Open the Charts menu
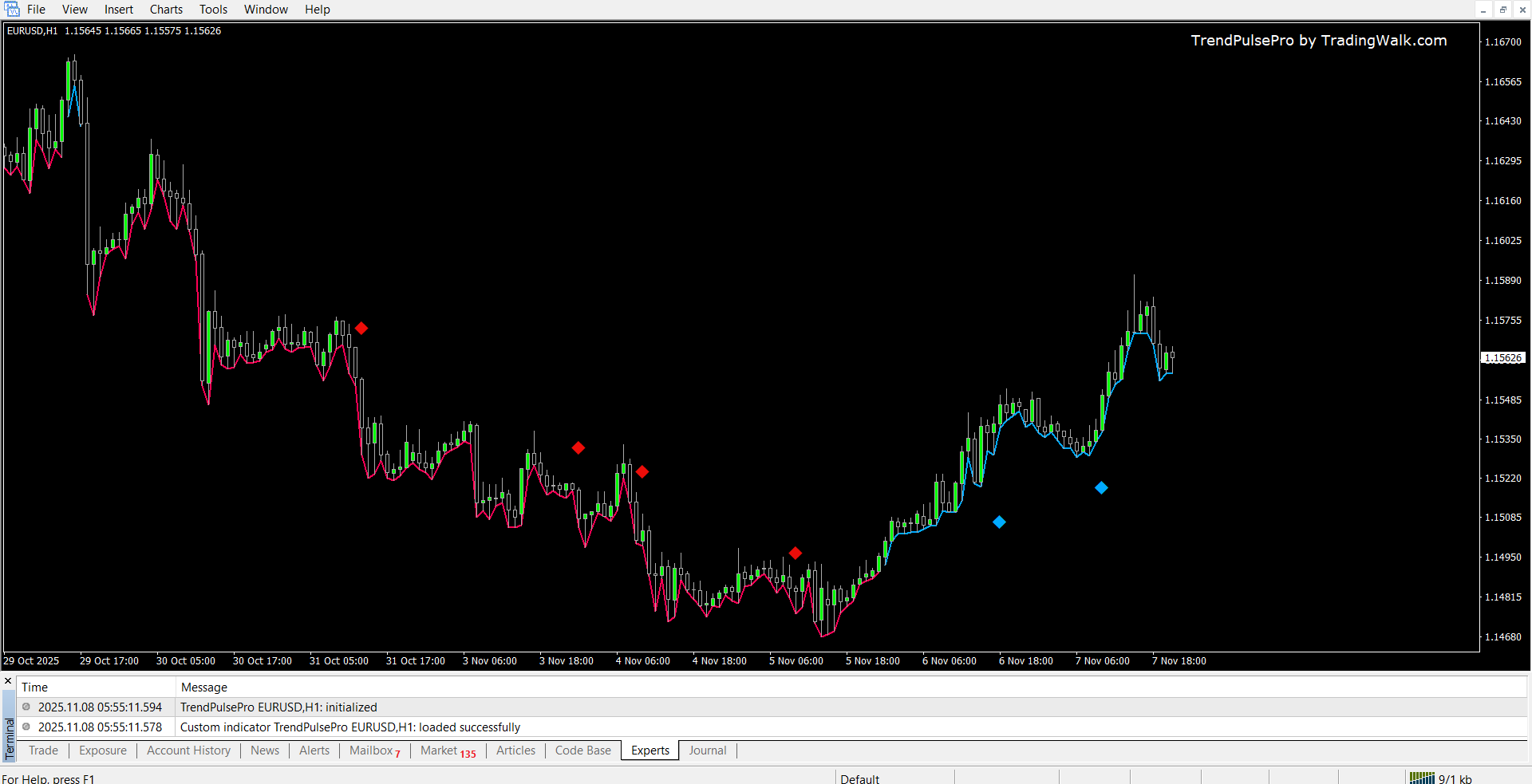Viewport: 1532px width, 784px height. (166, 10)
